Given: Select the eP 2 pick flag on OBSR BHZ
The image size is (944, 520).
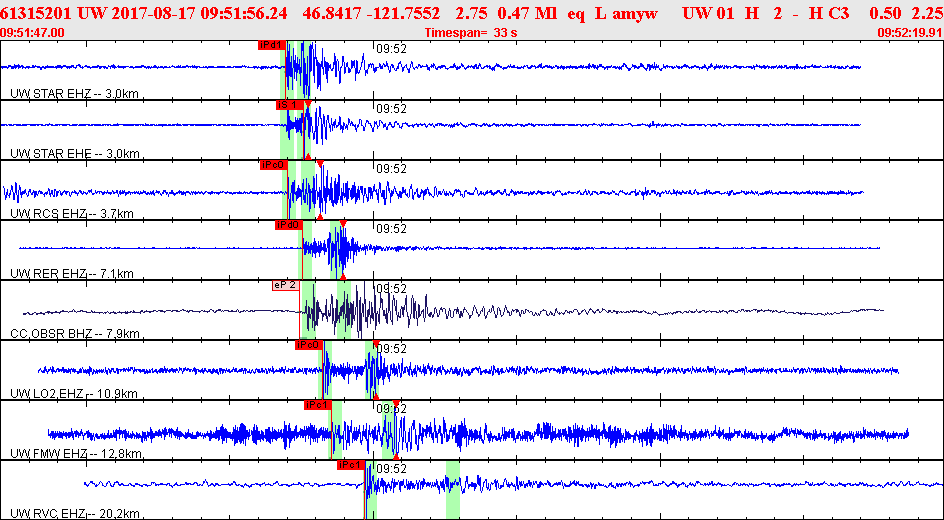Looking at the screenshot, I should (x=285, y=285).
